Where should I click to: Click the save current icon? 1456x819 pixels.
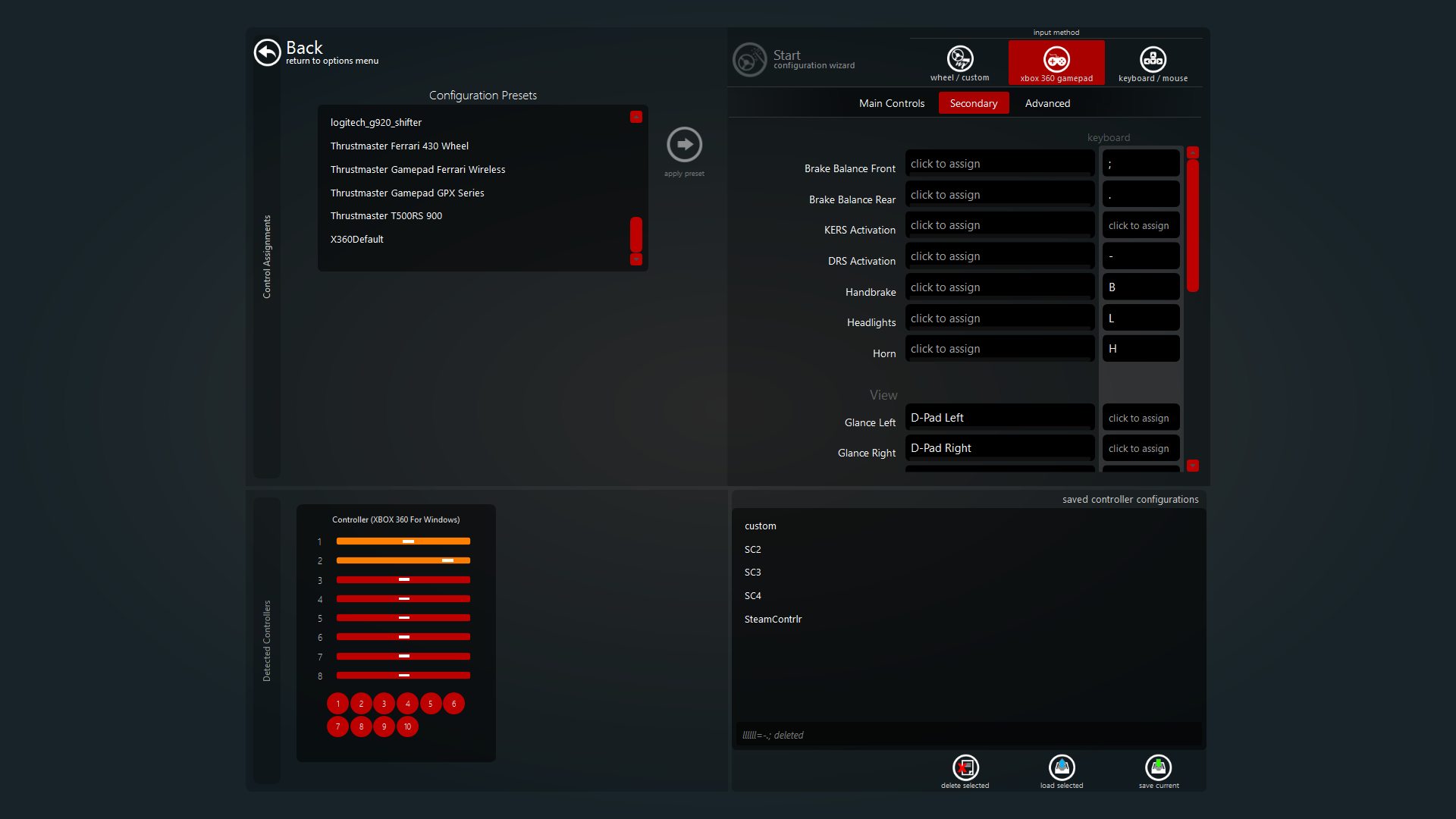tap(1158, 767)
